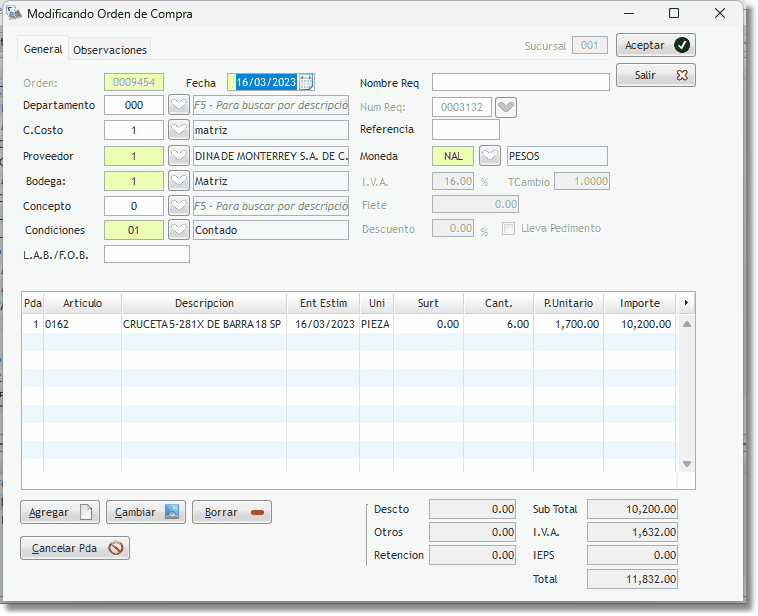Click the green checkmark on Aceptar
This screenshot has height=616, width=758.
(682, 45)
